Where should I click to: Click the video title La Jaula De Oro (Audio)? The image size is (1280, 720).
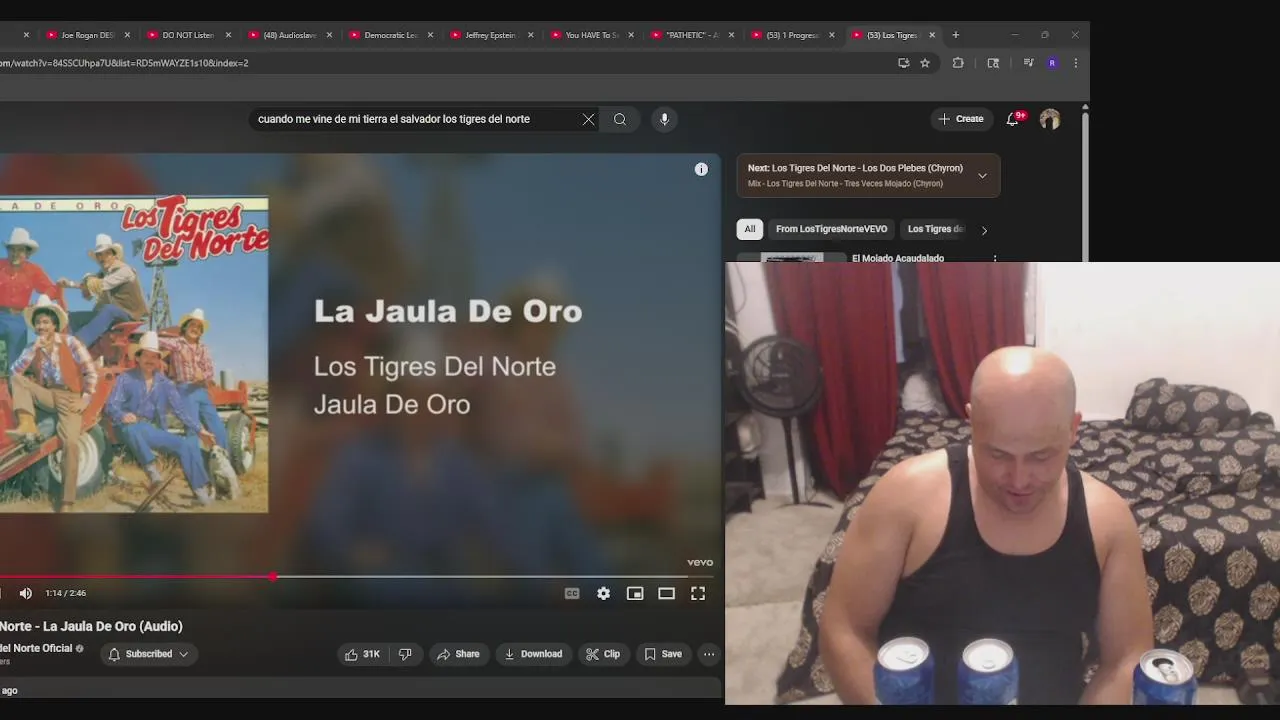click(91, 626)
